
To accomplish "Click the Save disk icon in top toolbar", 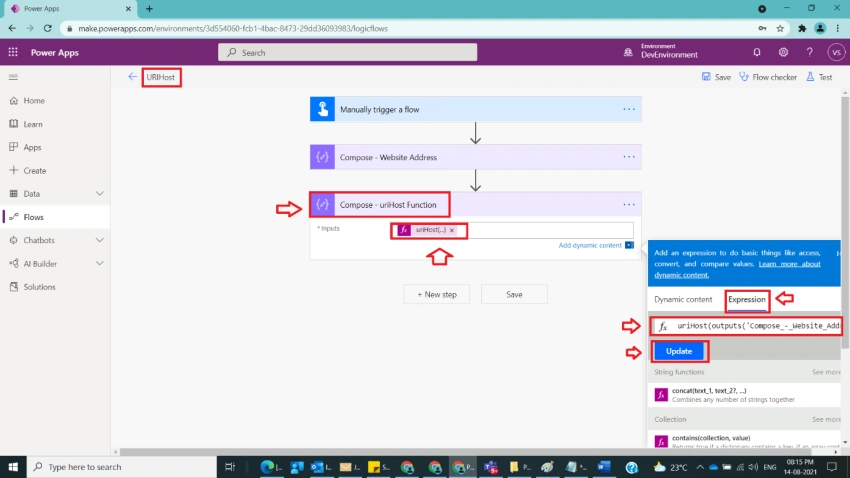I will pos(706,76).
